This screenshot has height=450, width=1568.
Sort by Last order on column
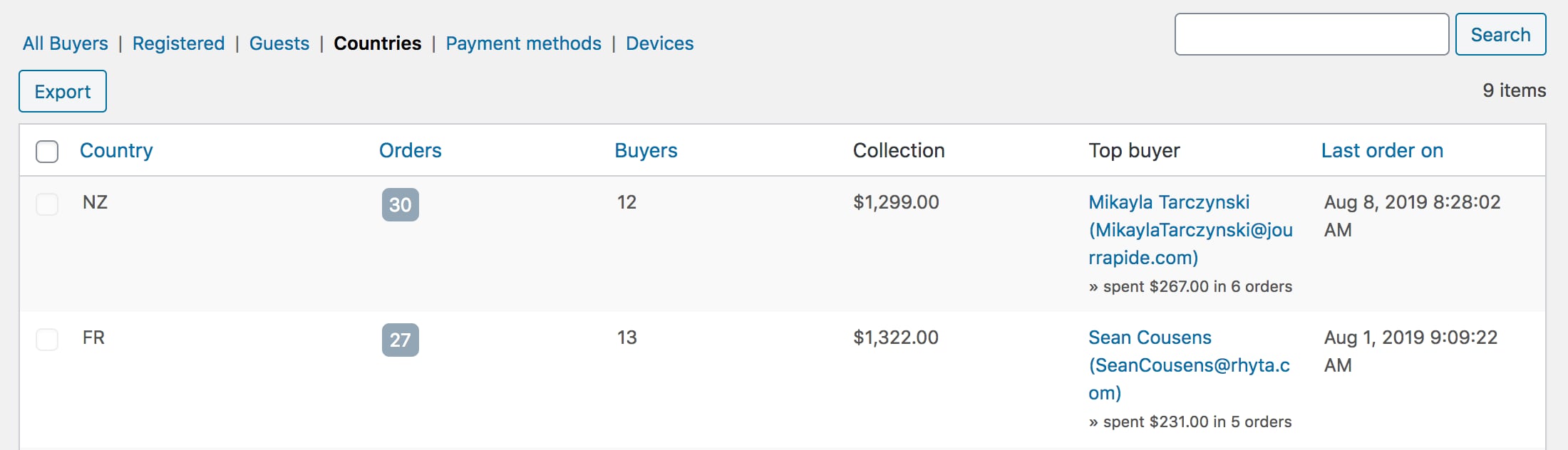click(1382, 150)
